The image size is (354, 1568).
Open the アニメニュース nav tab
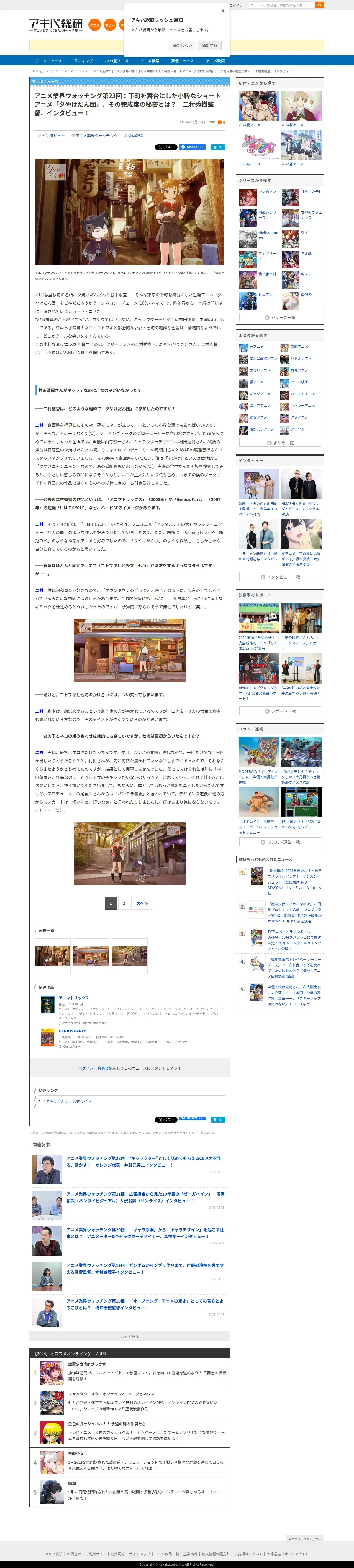[49, 61]
